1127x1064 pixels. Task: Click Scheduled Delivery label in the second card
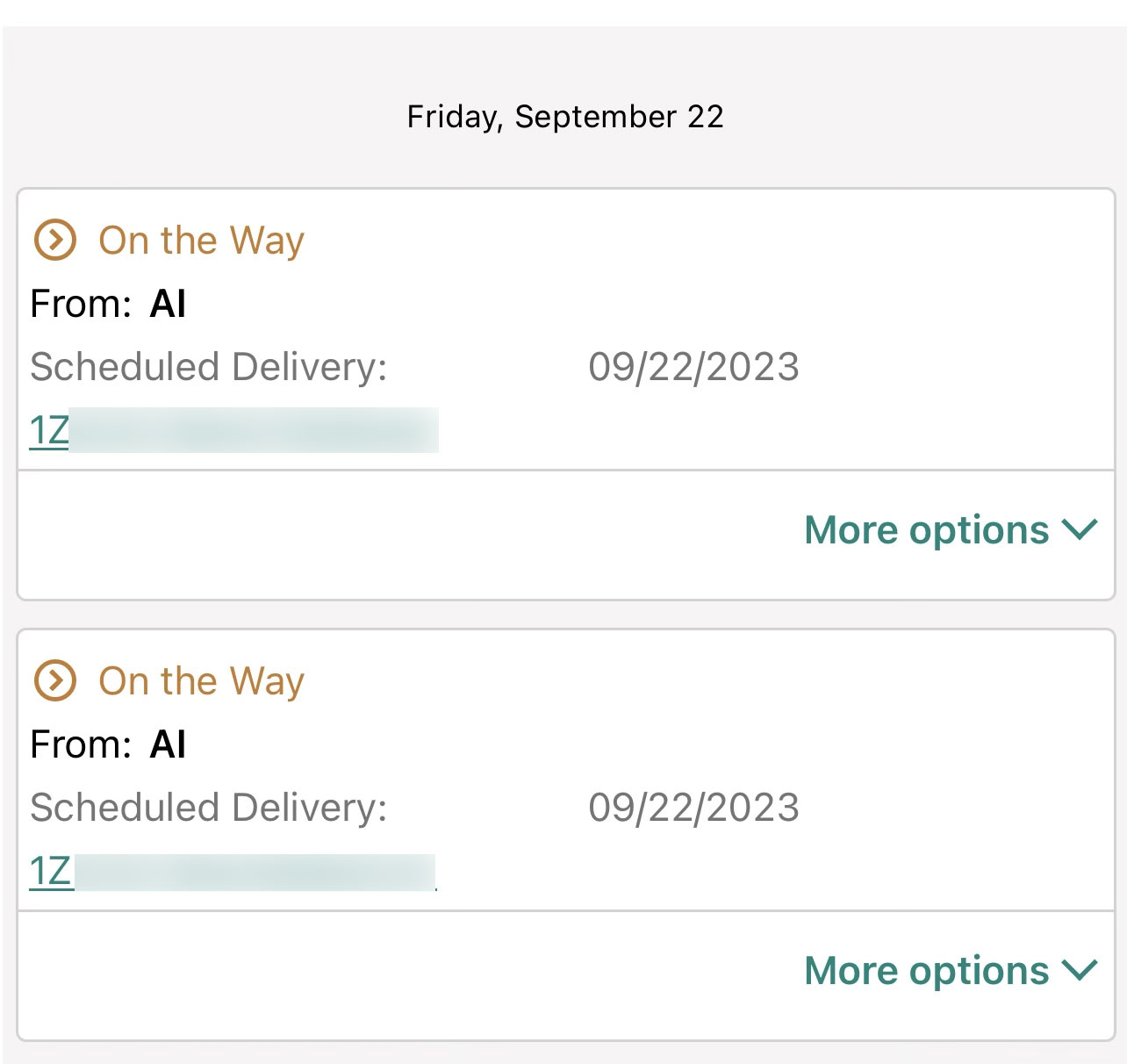[208, 808]
